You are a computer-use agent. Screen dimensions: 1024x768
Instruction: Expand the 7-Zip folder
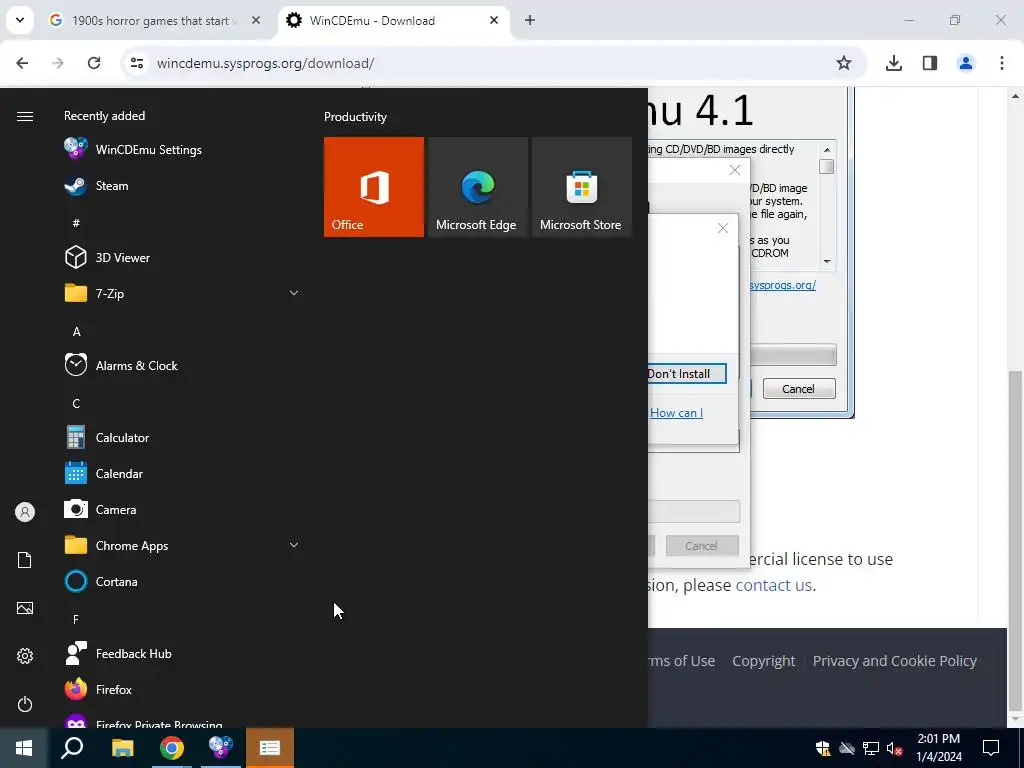294,293
